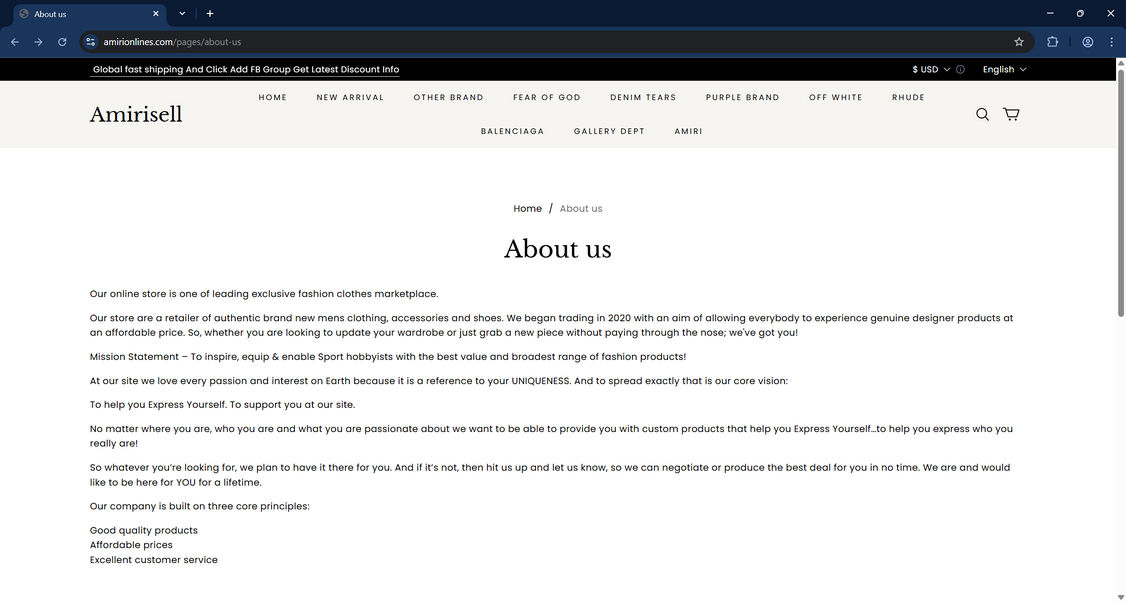Click 'To help you Express Yourself' line
Image resolution: width=1126 pixels, height=602 pixels.
pos(223,404)
